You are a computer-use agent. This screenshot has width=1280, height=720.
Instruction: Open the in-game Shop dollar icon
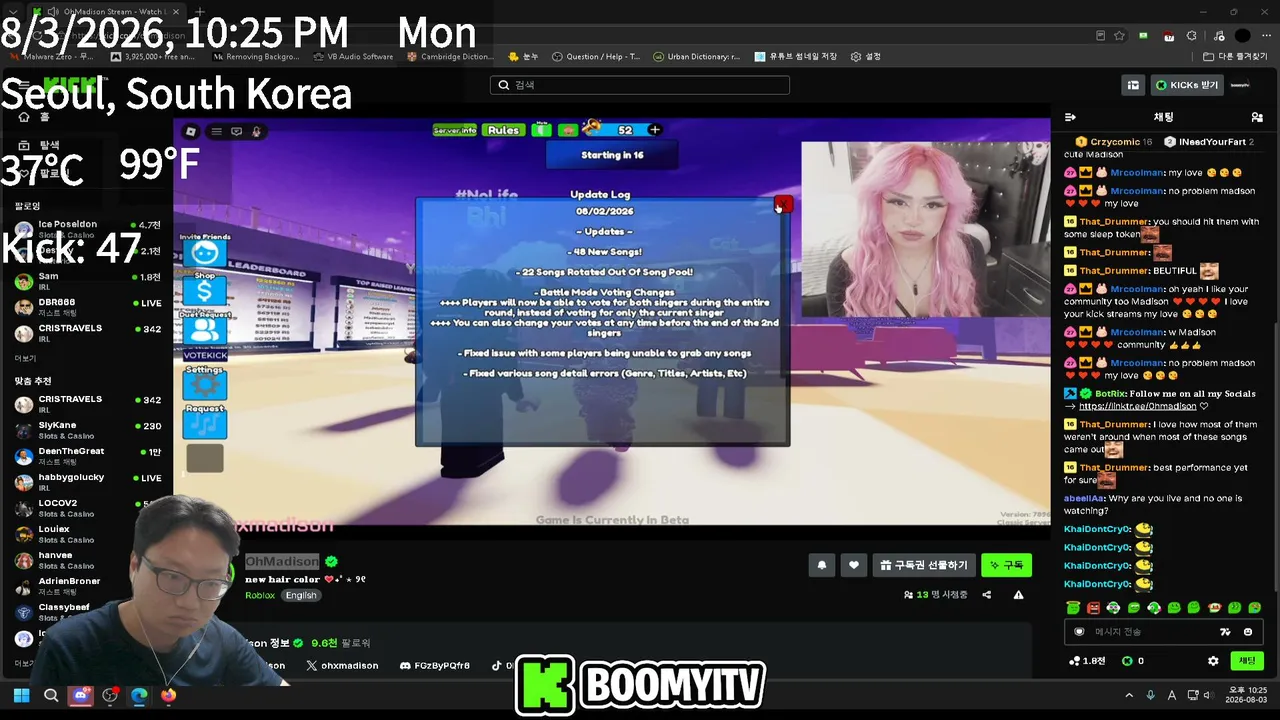pyautogui.click(x=205, y=291)
